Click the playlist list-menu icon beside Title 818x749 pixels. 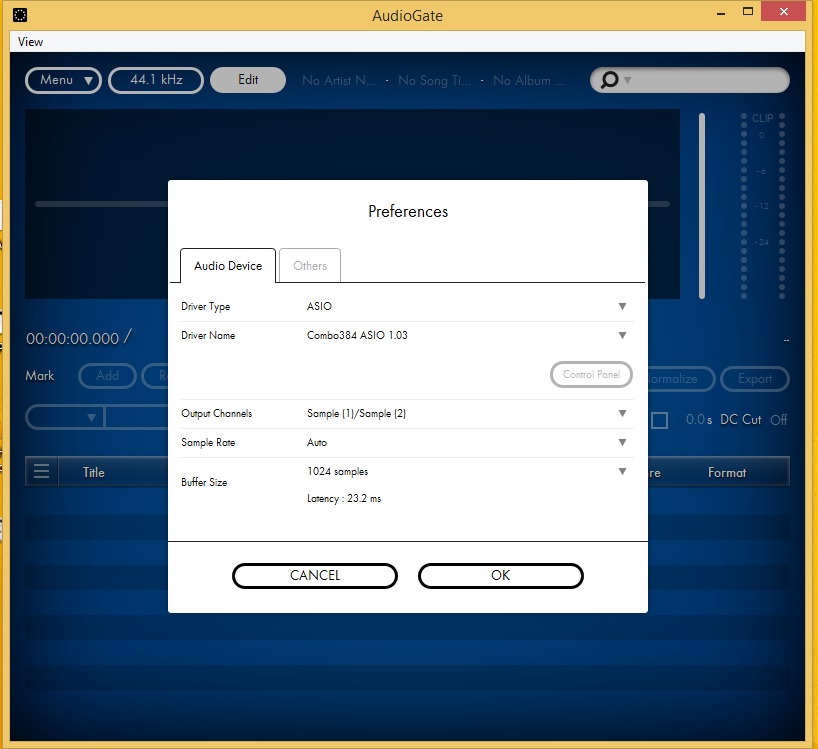tap(41, 472)
